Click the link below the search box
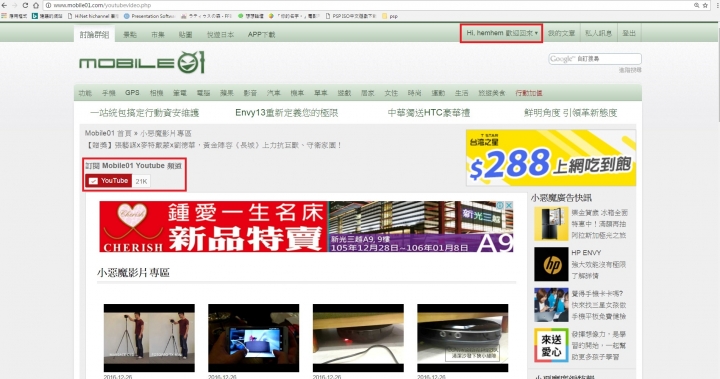The height and width of the screenshot is (379, 720). point(630,70)
